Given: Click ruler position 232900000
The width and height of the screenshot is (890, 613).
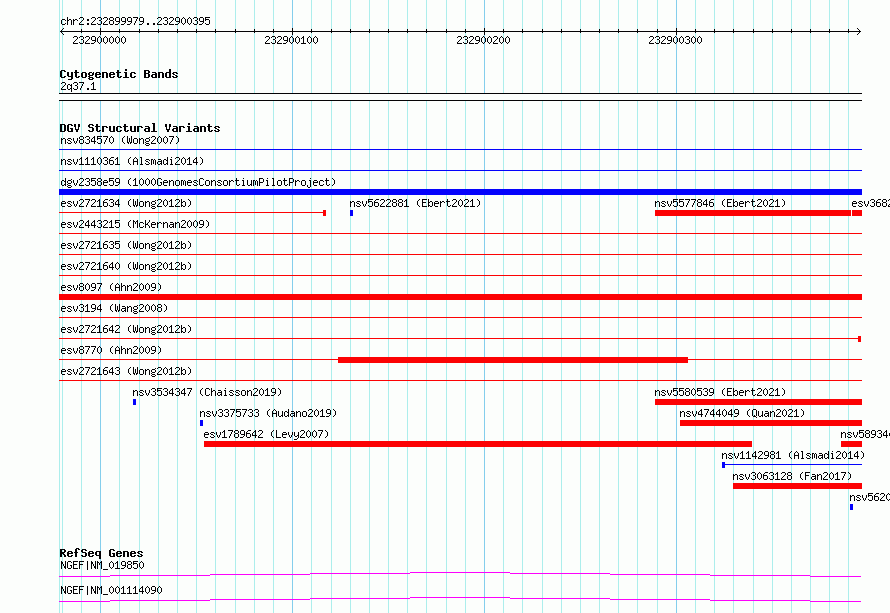Looking at the screenshot, I should click(99, 40).
